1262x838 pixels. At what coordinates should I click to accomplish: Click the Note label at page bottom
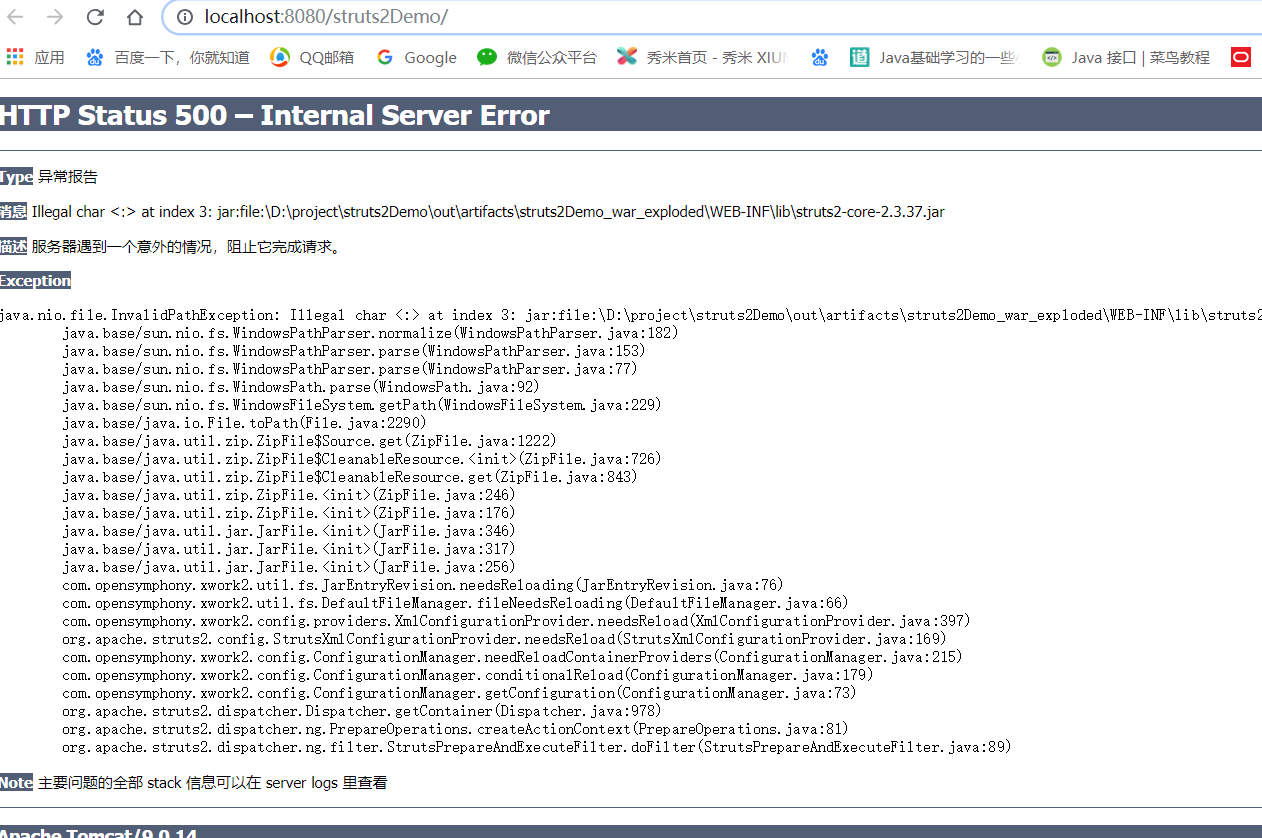[16, 782]
